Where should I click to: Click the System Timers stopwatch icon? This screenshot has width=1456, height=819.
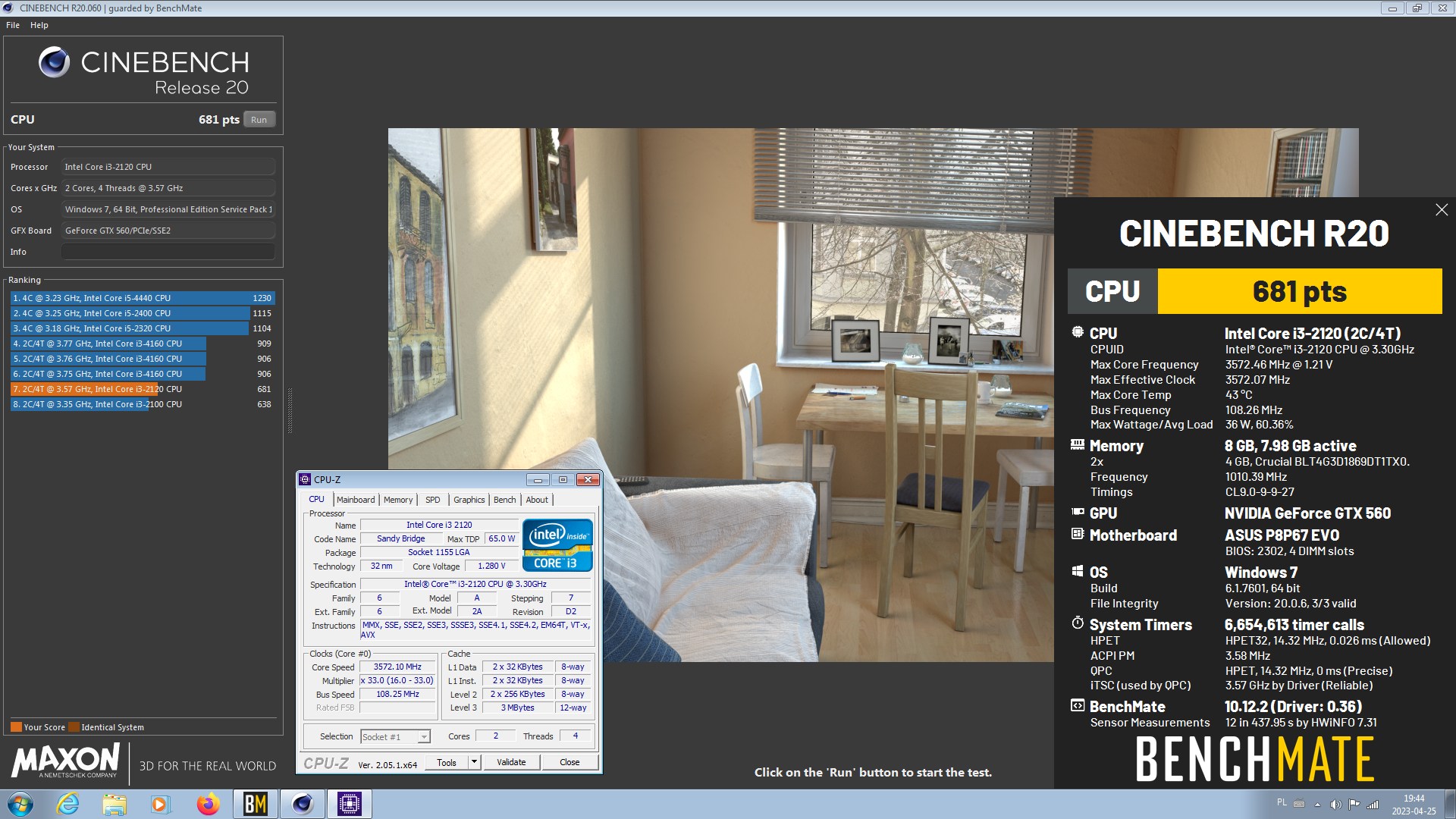[1078, 623]
